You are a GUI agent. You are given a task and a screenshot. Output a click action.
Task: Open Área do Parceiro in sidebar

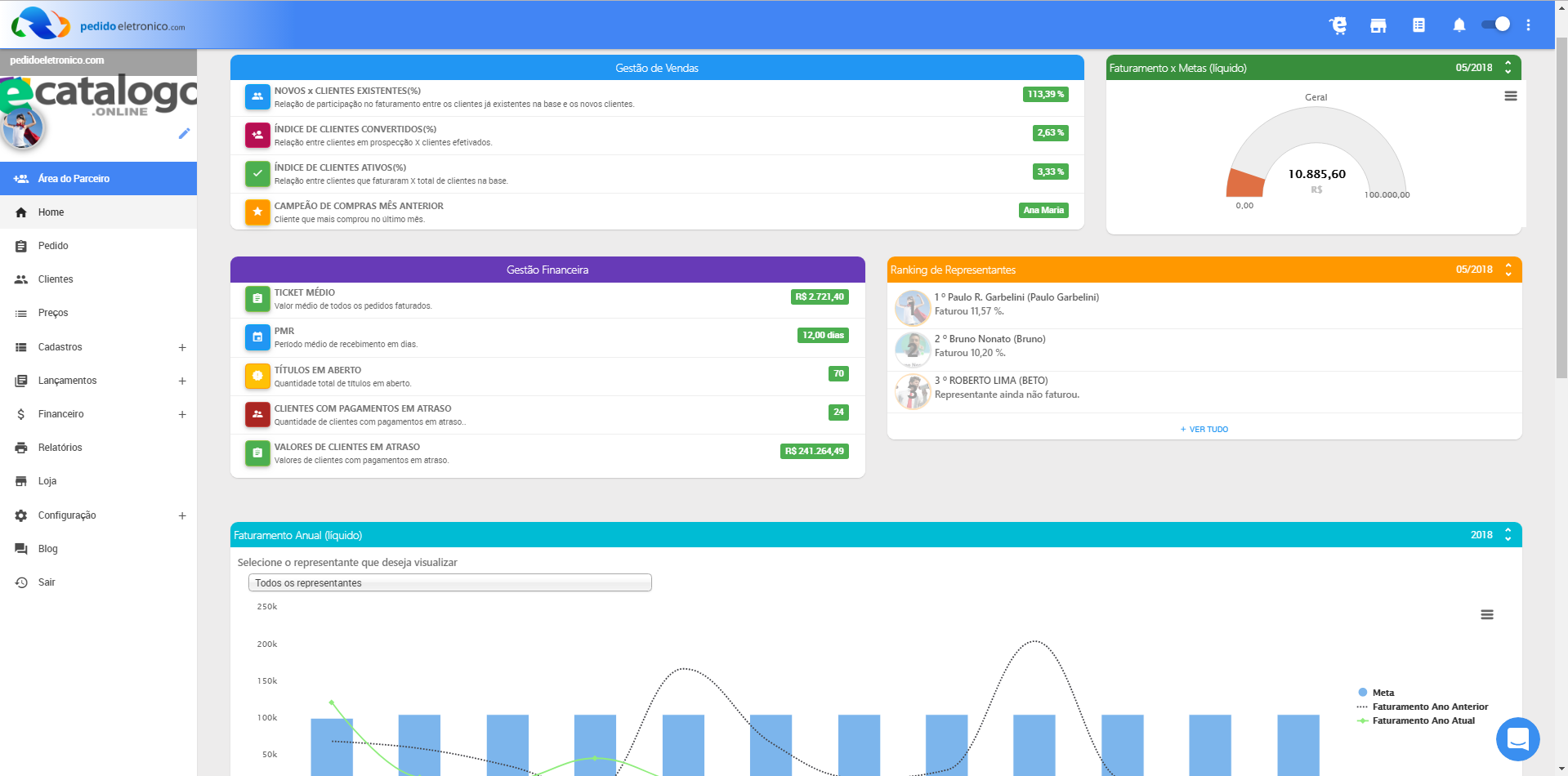tap(98, 178)
